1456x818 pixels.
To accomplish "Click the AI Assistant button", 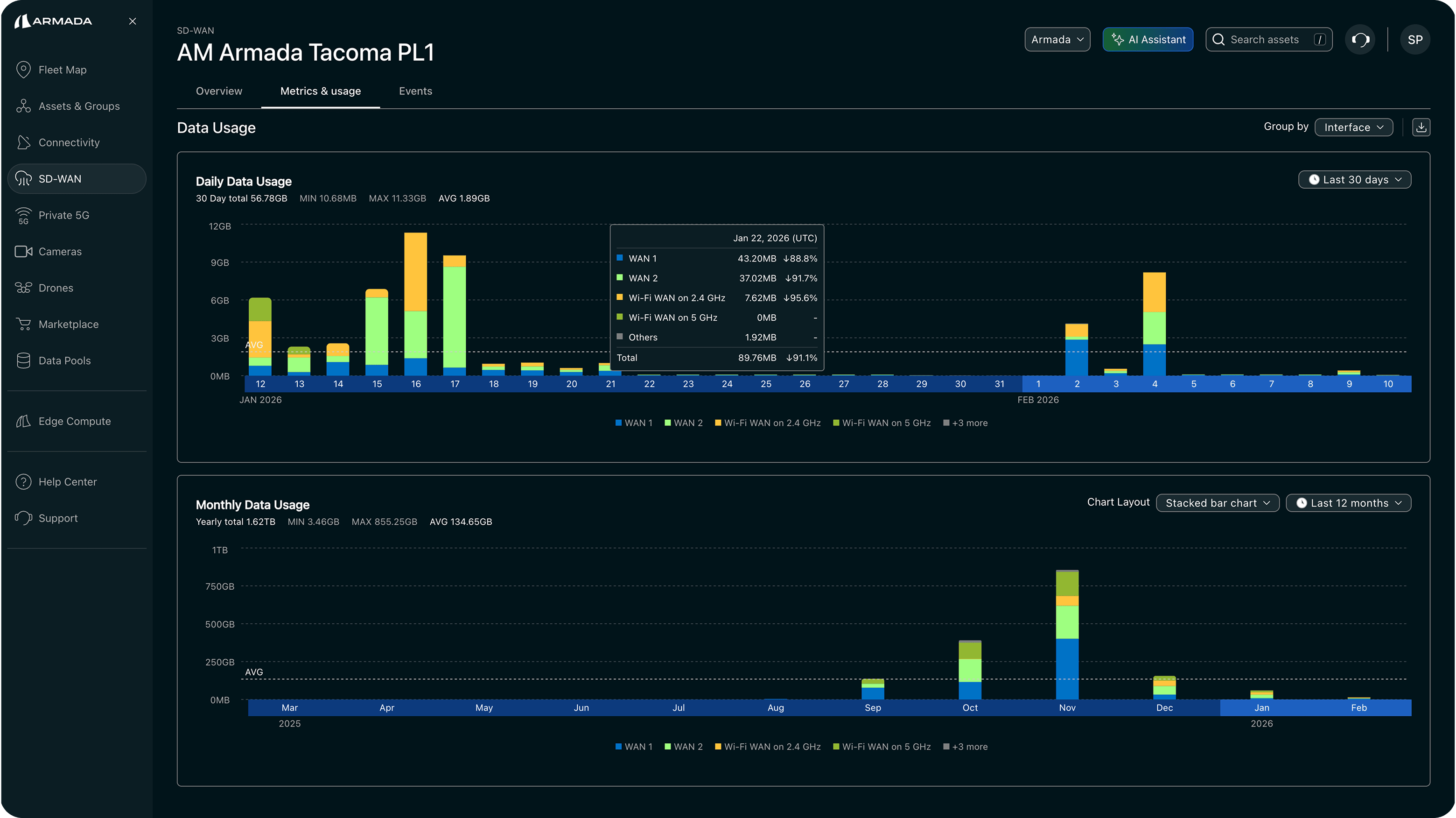I will [x=1148, y=40].
